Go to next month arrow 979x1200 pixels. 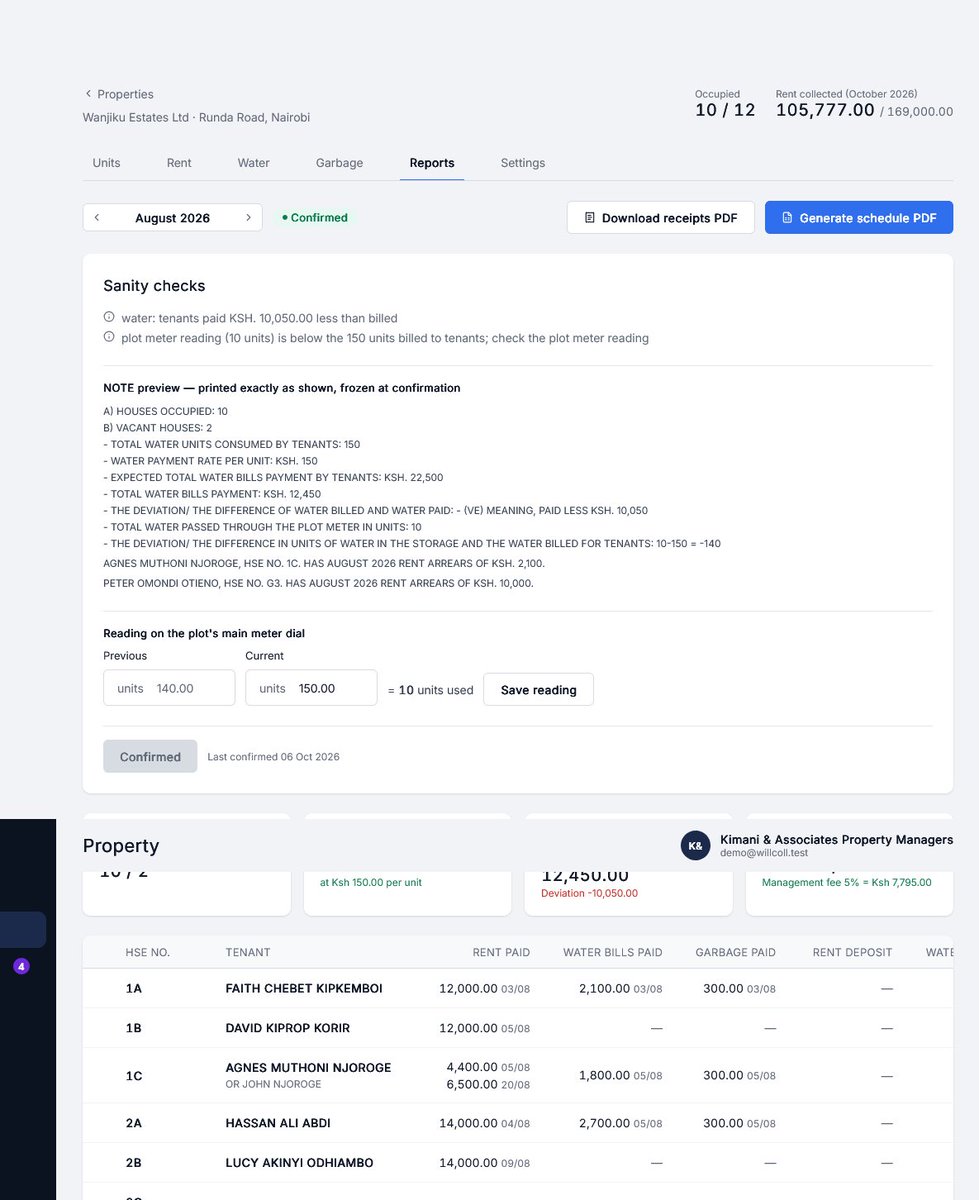click(248, 218)
